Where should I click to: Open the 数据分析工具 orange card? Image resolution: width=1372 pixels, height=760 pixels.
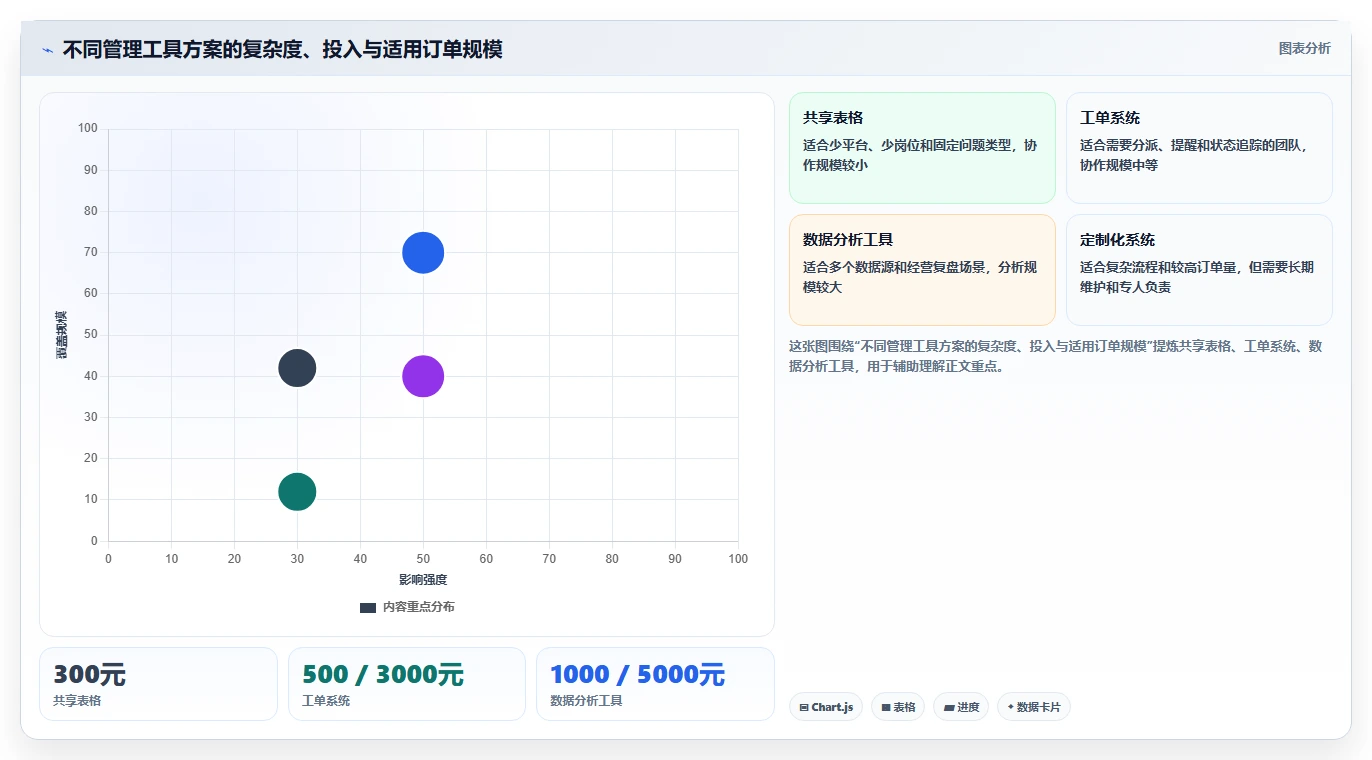point(922,270)
